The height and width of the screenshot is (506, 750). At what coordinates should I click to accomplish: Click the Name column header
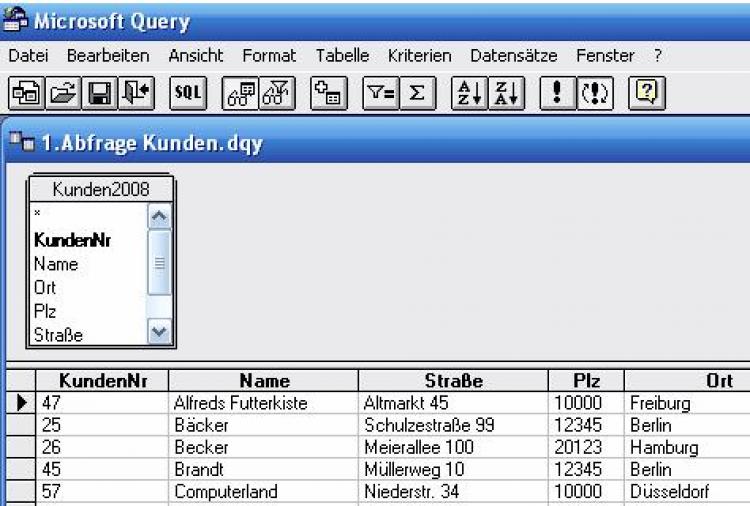(264, 380)
